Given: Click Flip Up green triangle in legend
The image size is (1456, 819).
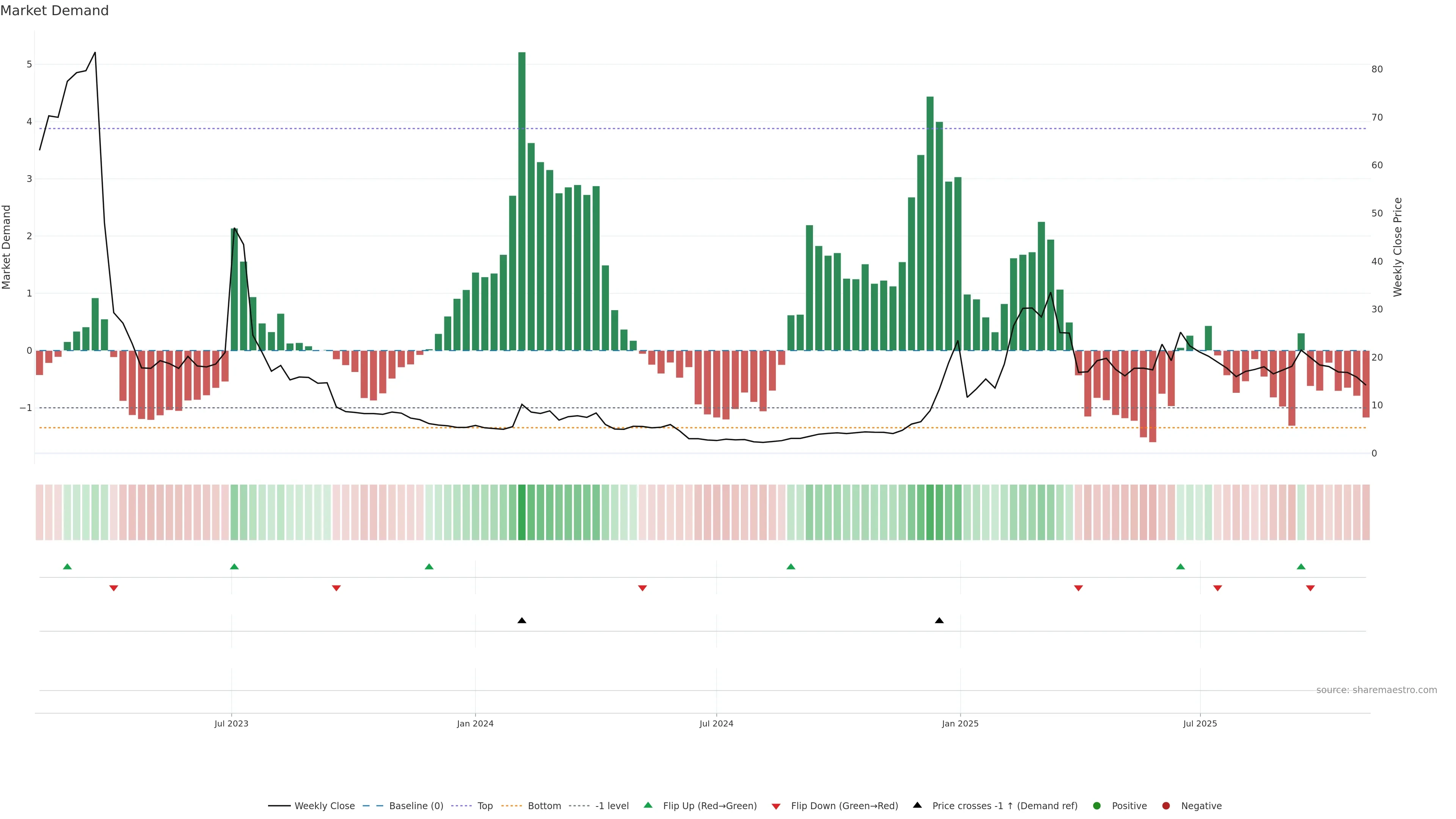Looking at the screenshot, I should [x=648, y=805].
